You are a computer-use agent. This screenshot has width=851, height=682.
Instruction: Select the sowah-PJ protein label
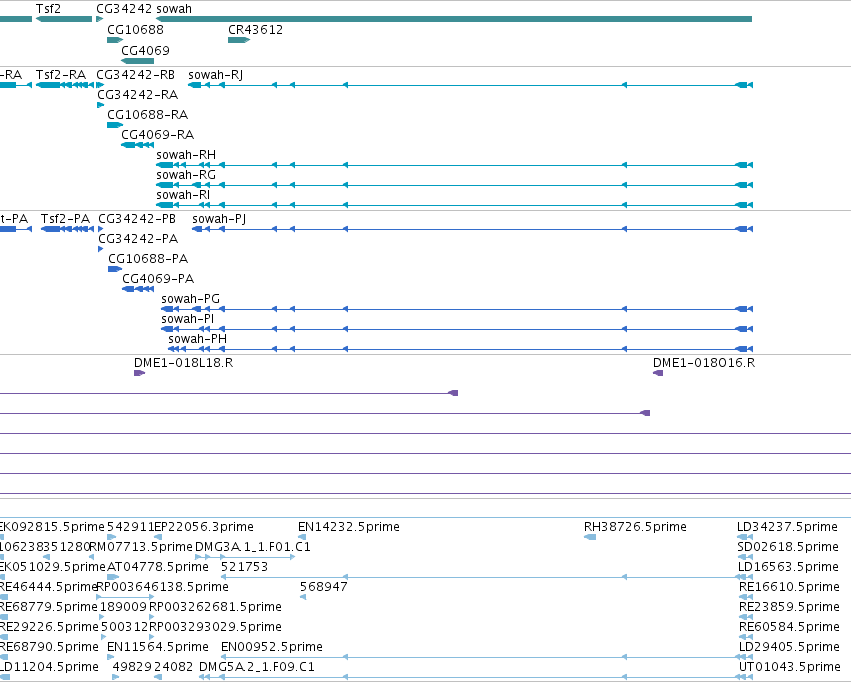(x=219, y=219)
